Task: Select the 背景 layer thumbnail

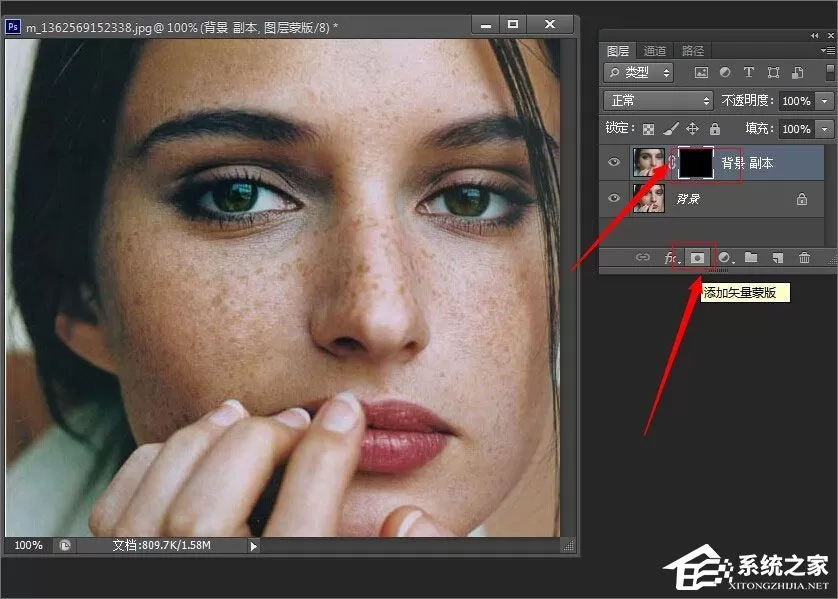Action: [649, 198]
